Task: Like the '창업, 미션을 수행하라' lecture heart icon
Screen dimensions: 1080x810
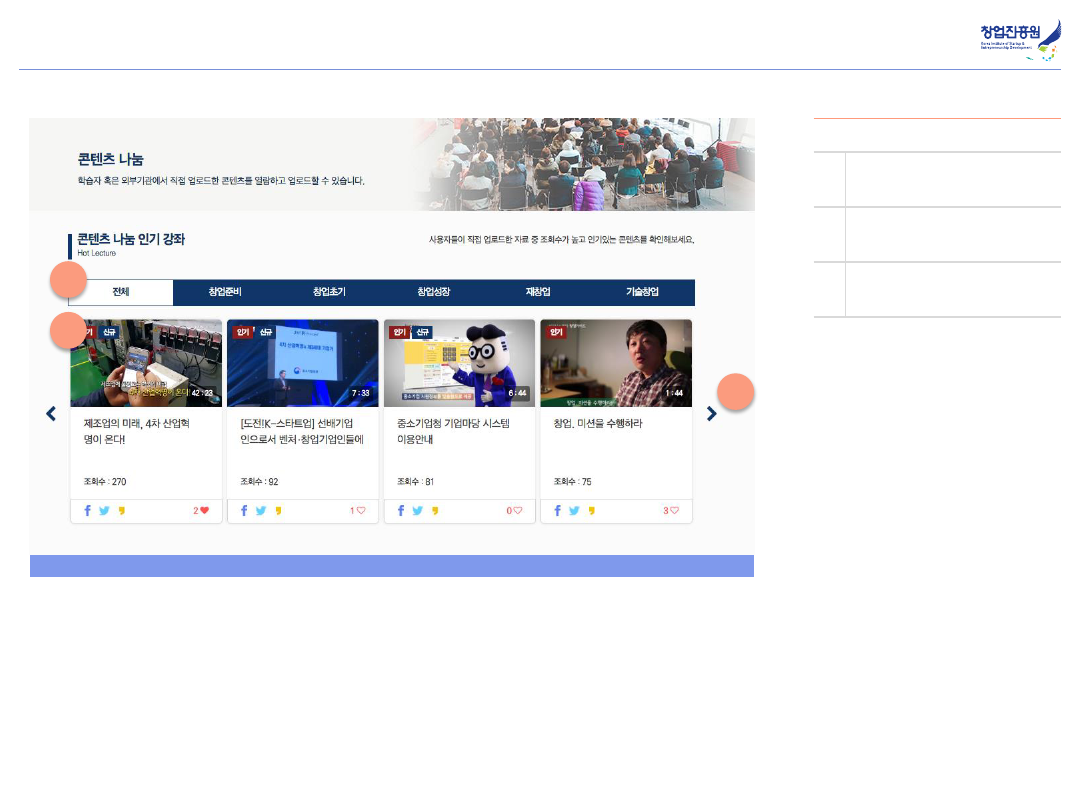Action: tap(674, 510)
